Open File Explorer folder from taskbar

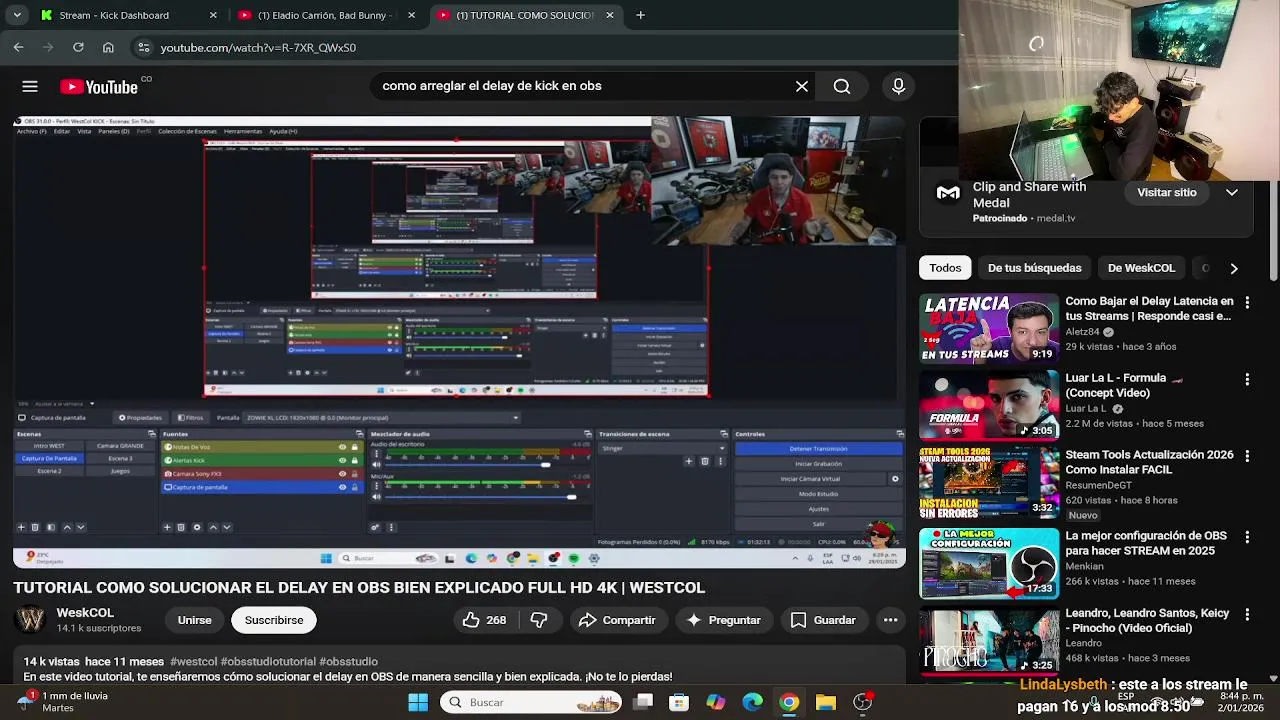point(825,702)
